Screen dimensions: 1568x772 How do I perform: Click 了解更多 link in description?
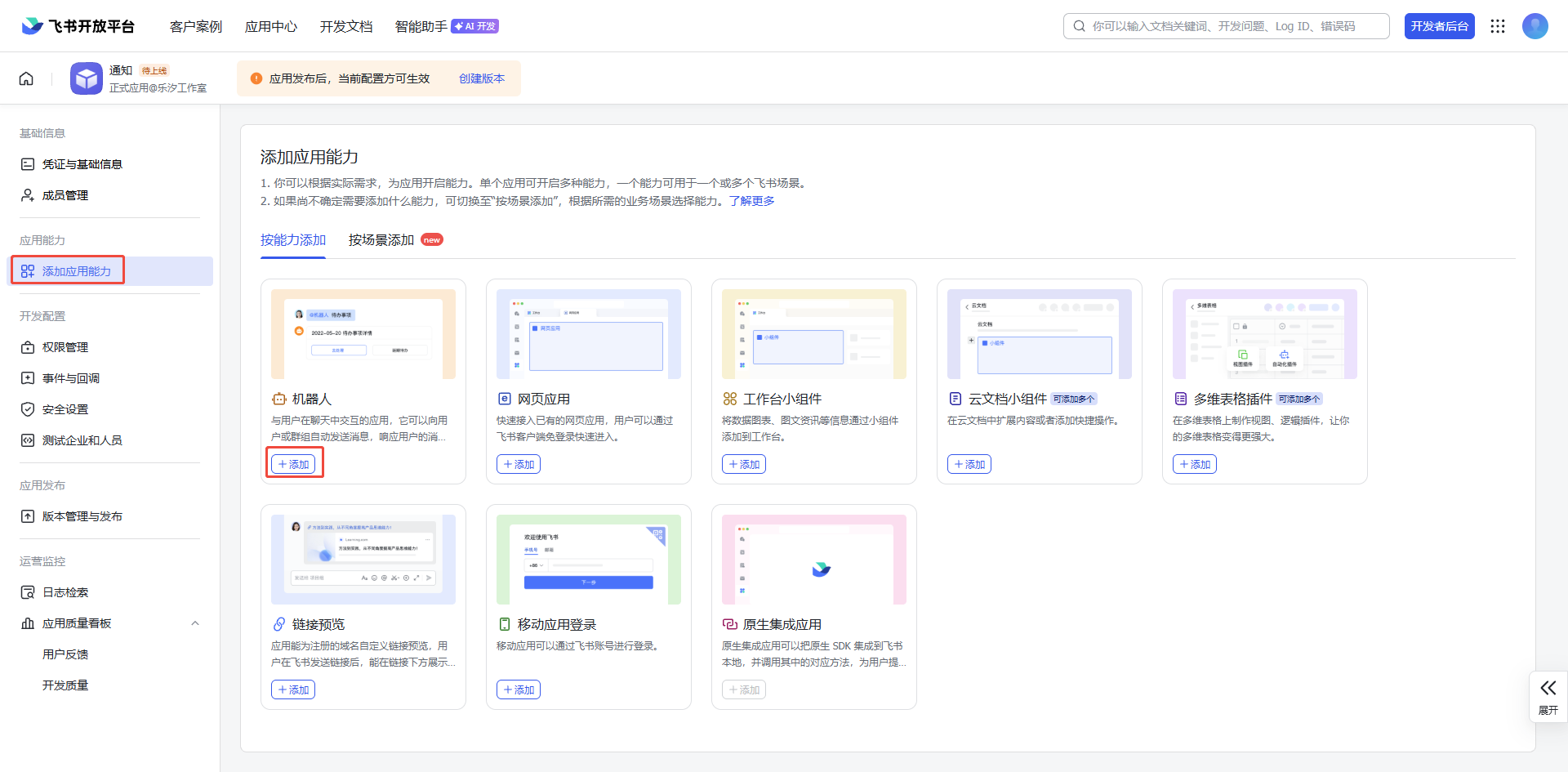pos(752,201)
